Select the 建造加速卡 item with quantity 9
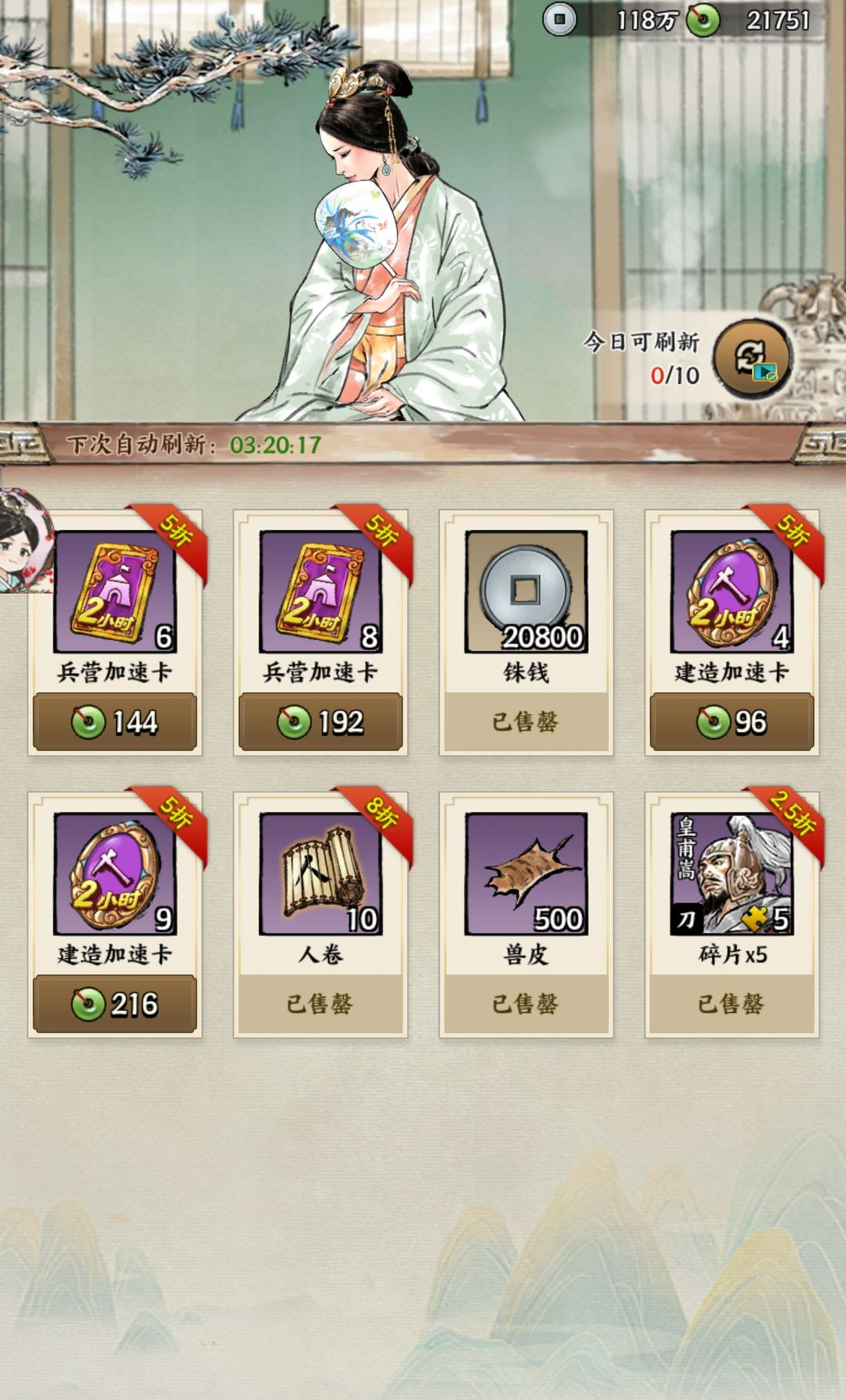This screenshot has width=846, height=1400. coord(115,874)
